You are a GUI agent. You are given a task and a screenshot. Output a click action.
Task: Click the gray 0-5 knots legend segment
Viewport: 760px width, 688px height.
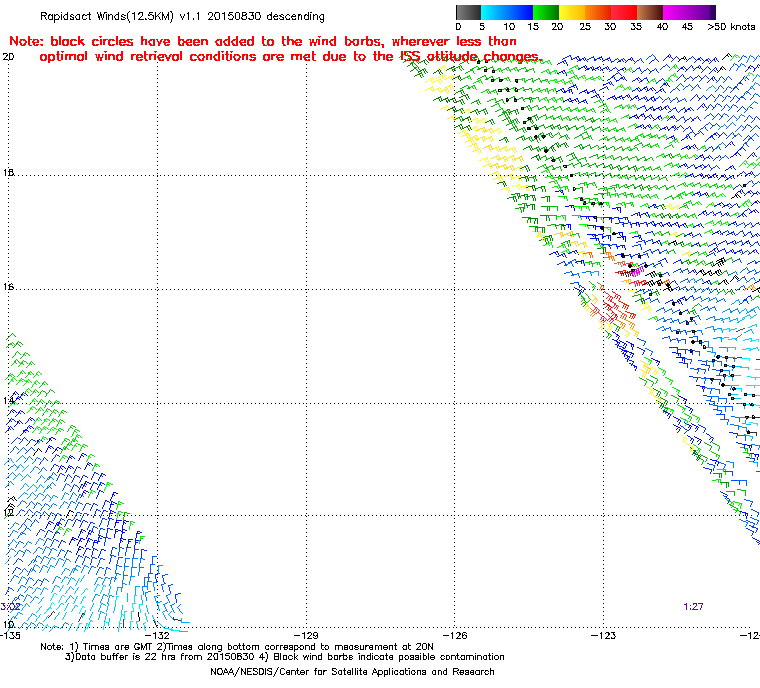click(468, 12)
